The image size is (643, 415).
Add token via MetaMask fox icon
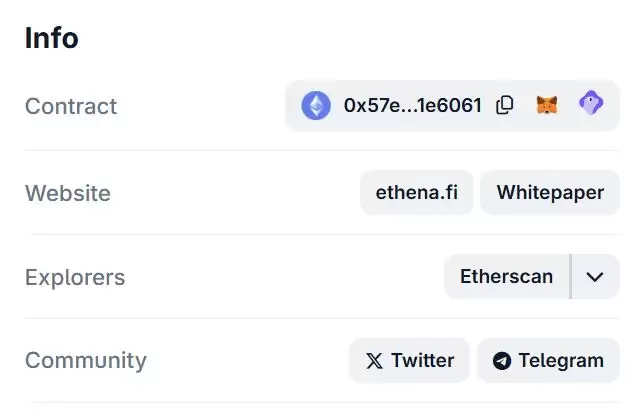click(547, 105)
